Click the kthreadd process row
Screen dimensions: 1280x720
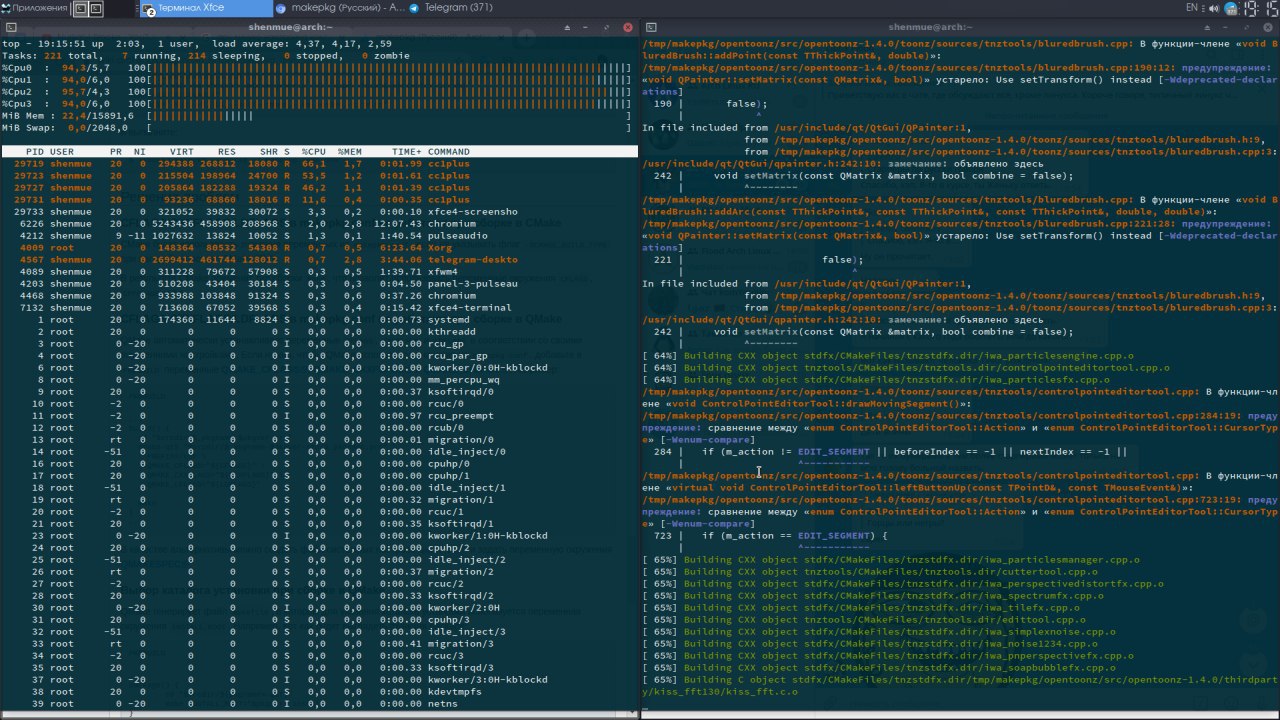pyautogui.click(x=319, y=332)
